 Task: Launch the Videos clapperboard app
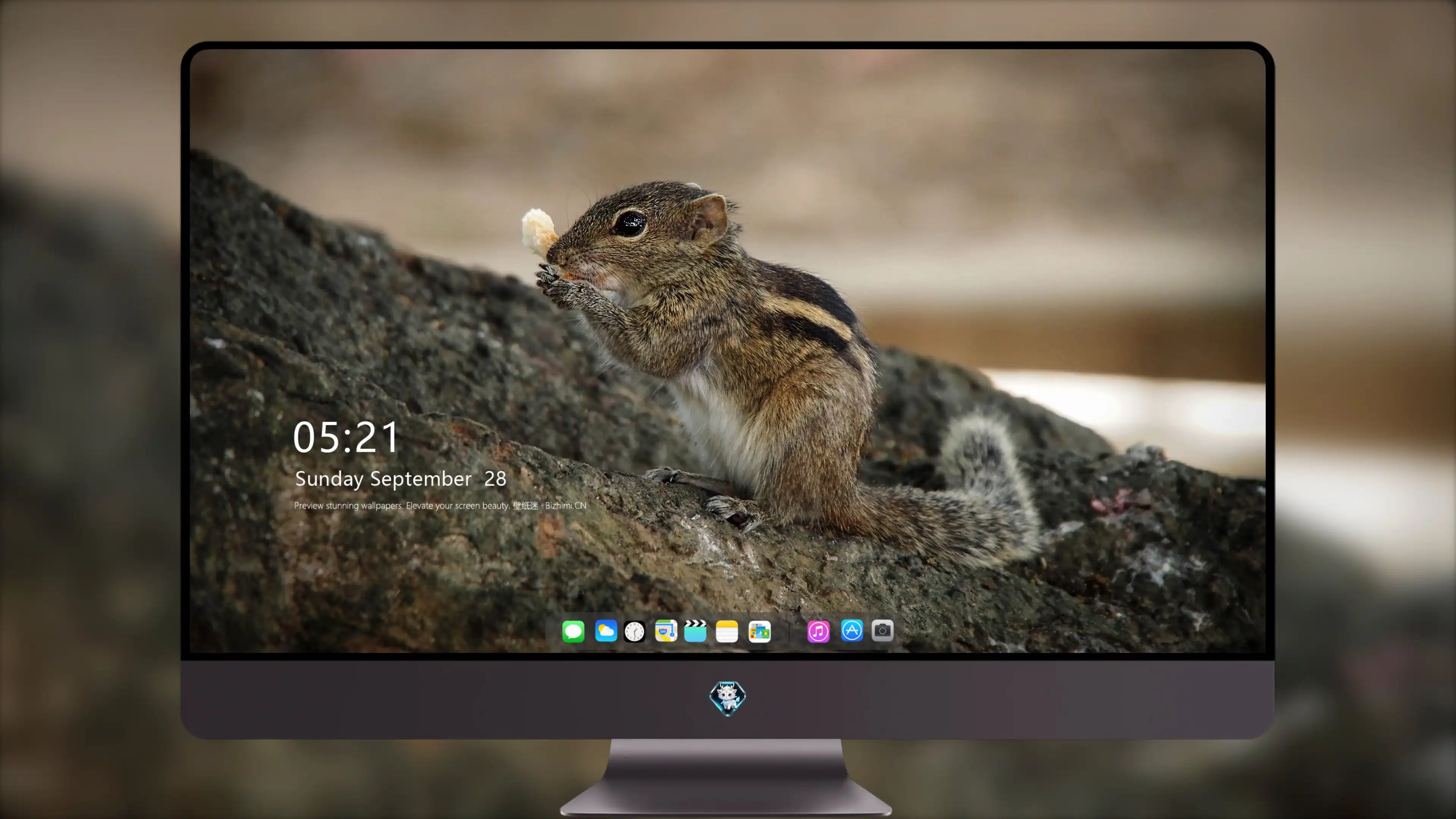tap(695, 631)
